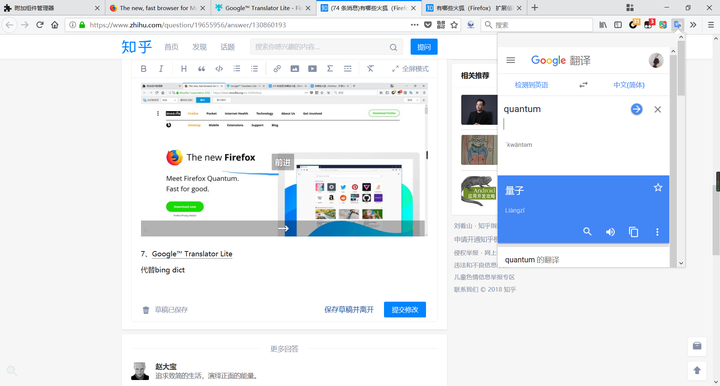Image resolution: width=720 pixels, height=386 pixels.
Task: Insert an unordered list in the editor
Action: point(254,68)
